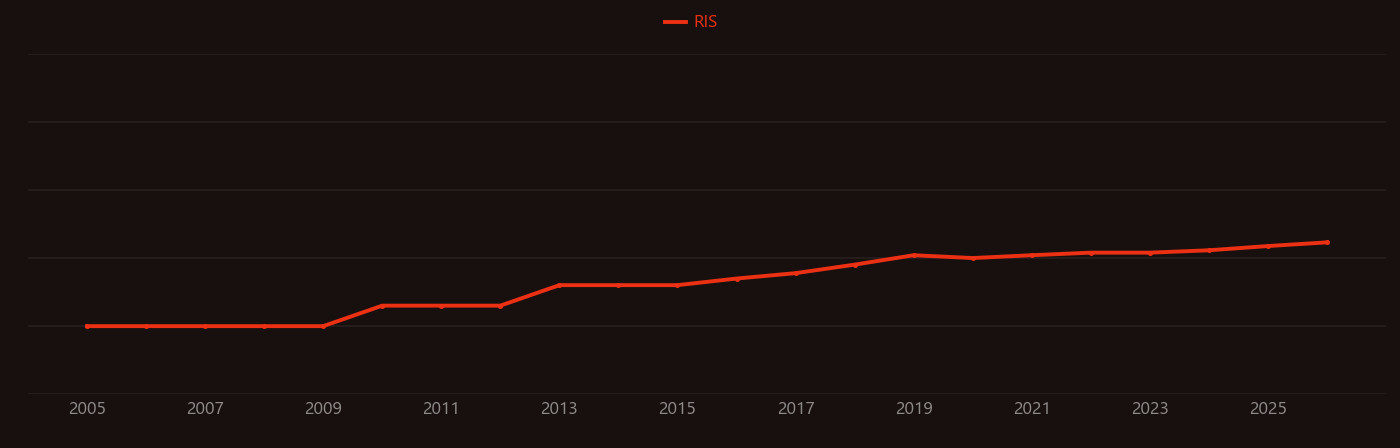
Task: Select the 2019 peak data point
Action: coord(914,255)
